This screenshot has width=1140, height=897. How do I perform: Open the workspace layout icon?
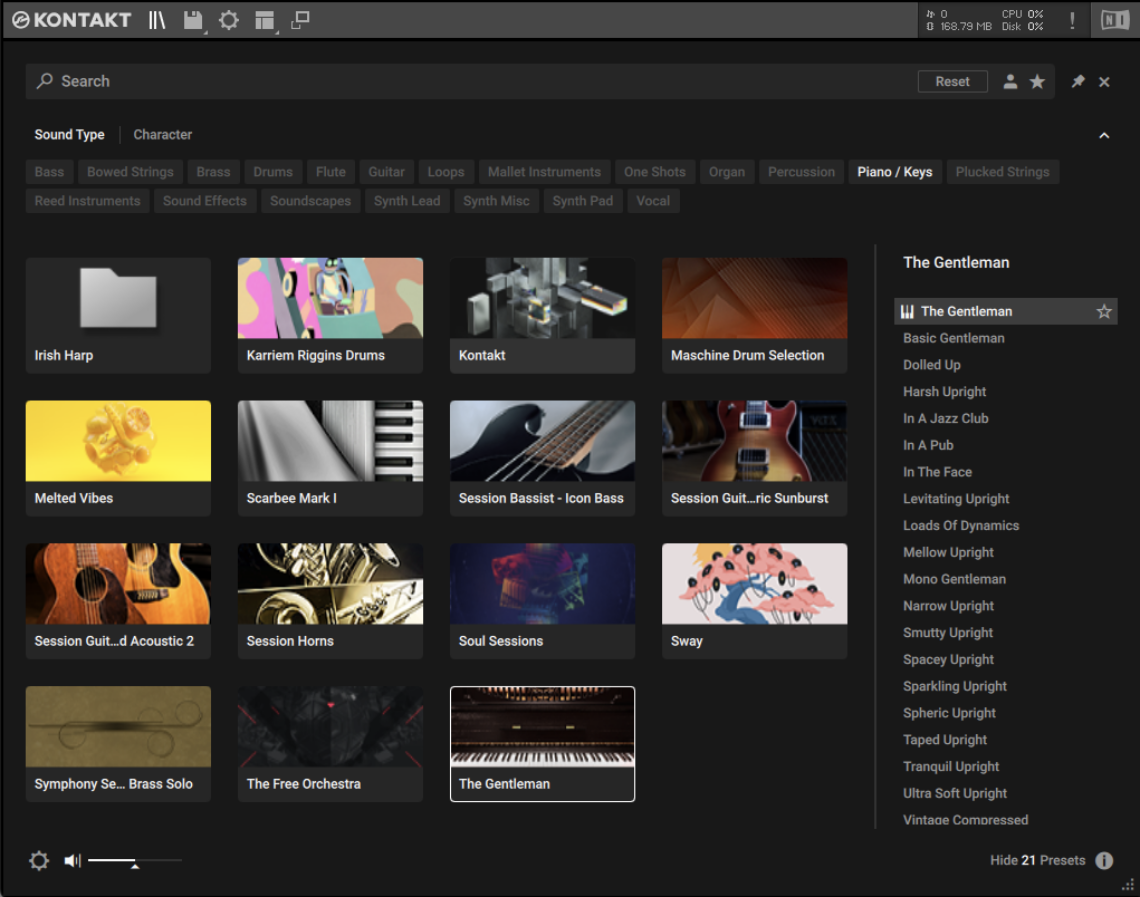pyautogui.click(x=264, y=20)
